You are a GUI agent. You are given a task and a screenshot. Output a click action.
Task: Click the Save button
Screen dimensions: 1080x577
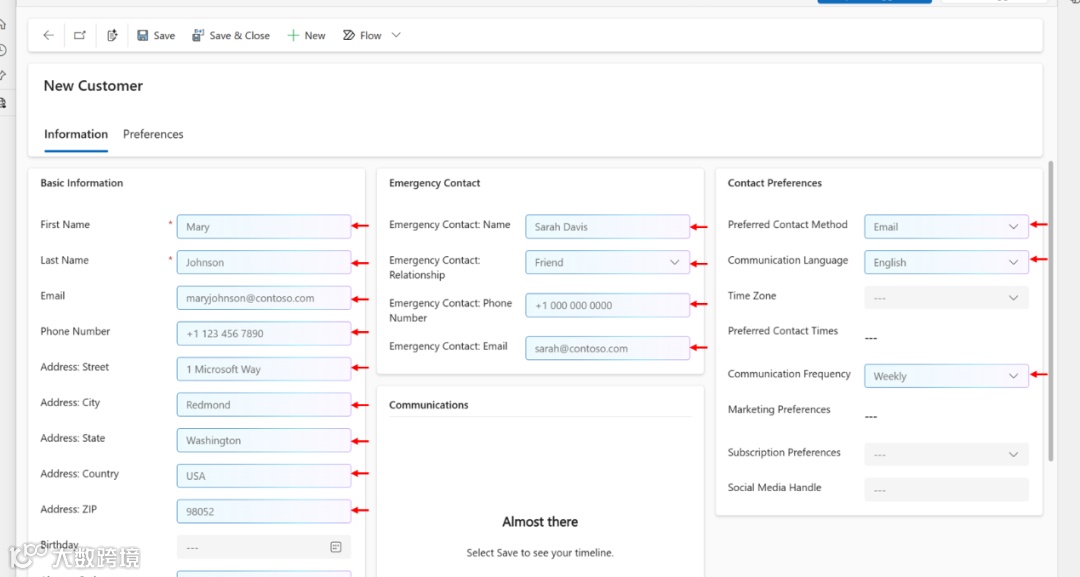(x=156, y=35)
